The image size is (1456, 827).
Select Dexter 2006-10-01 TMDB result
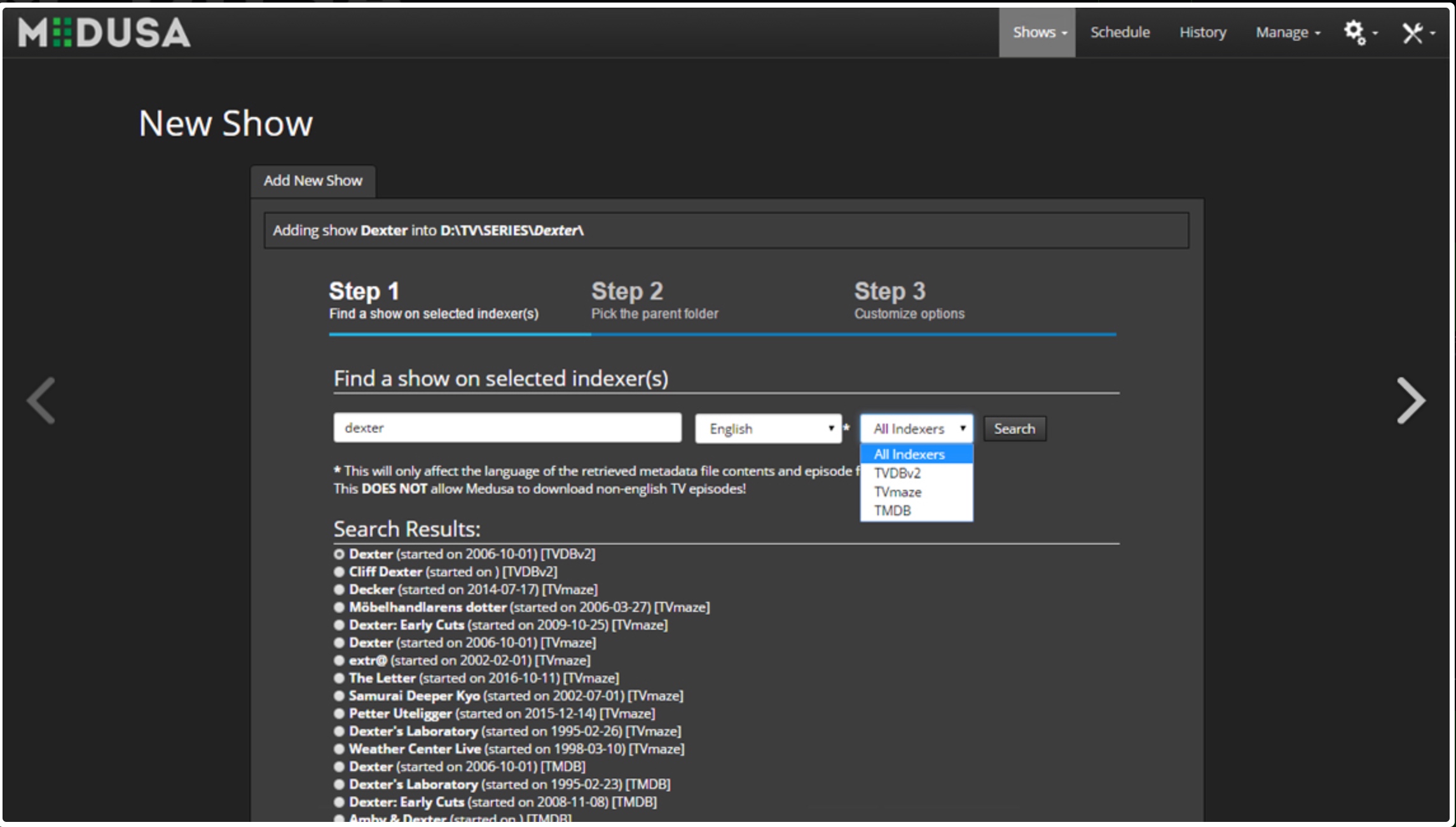coord(339,767)
